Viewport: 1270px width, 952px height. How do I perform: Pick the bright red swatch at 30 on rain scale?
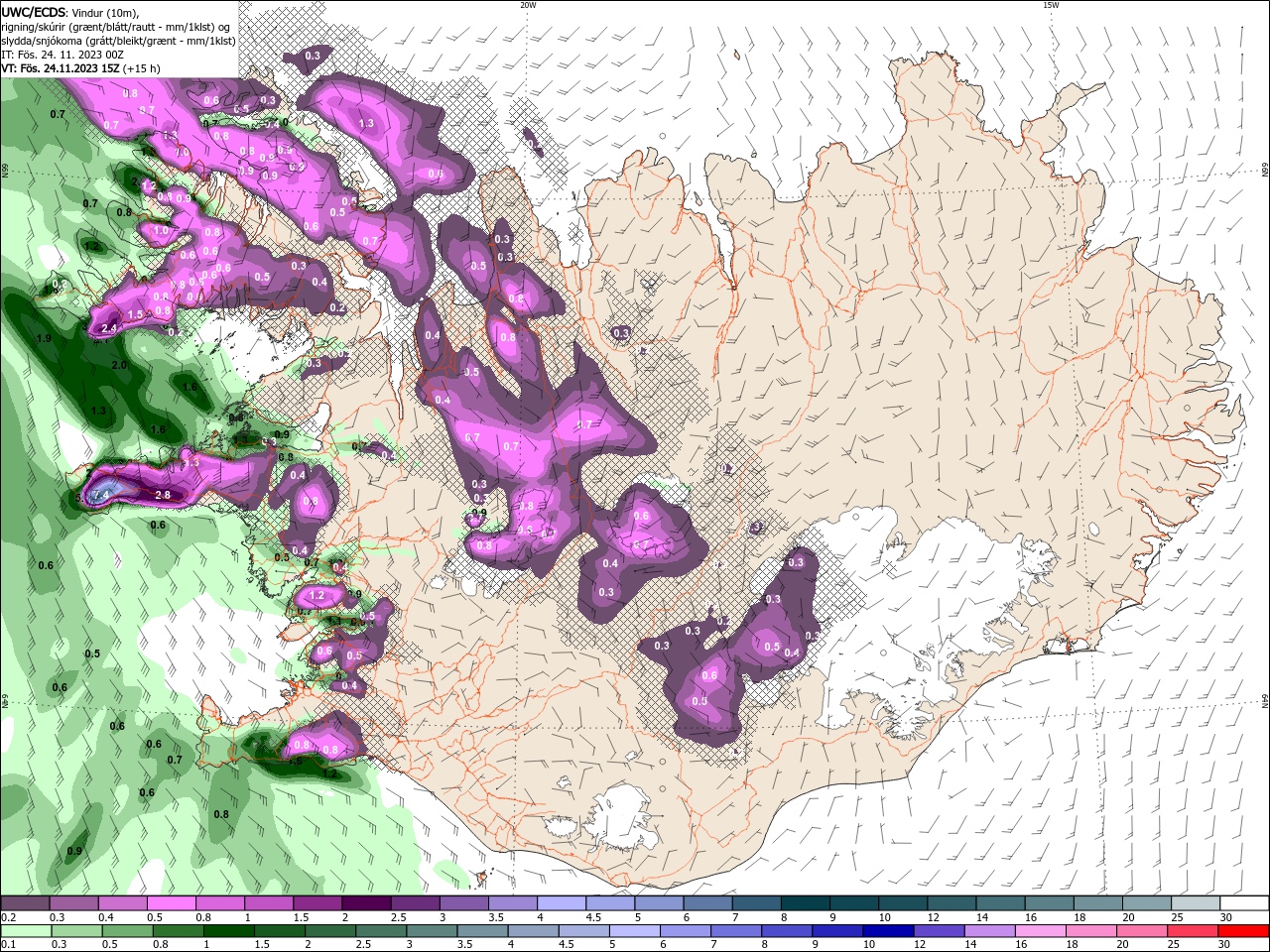[x=1243, y=931]
